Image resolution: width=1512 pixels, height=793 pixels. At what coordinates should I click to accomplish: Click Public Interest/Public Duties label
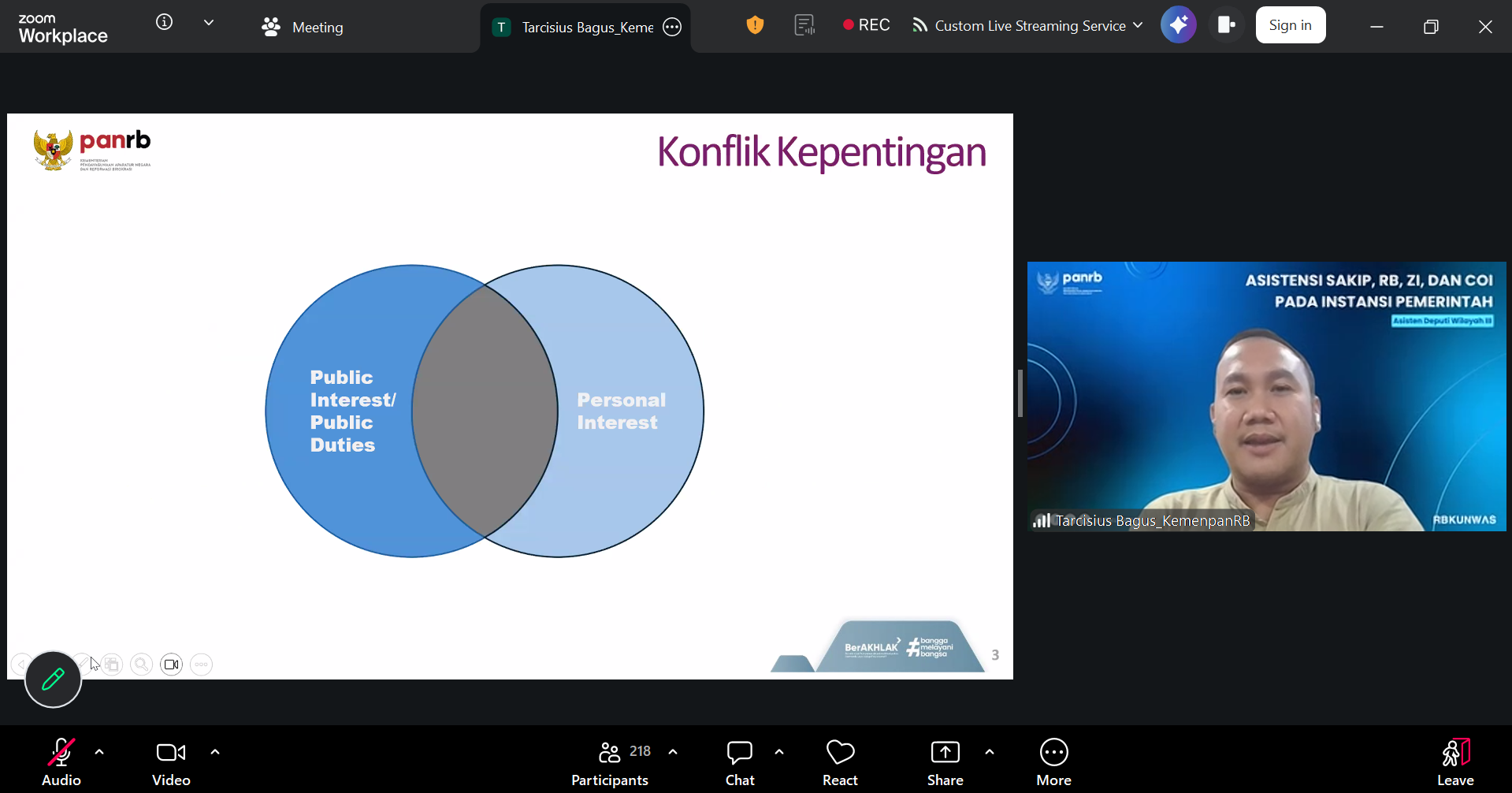[x=352, y=411]
